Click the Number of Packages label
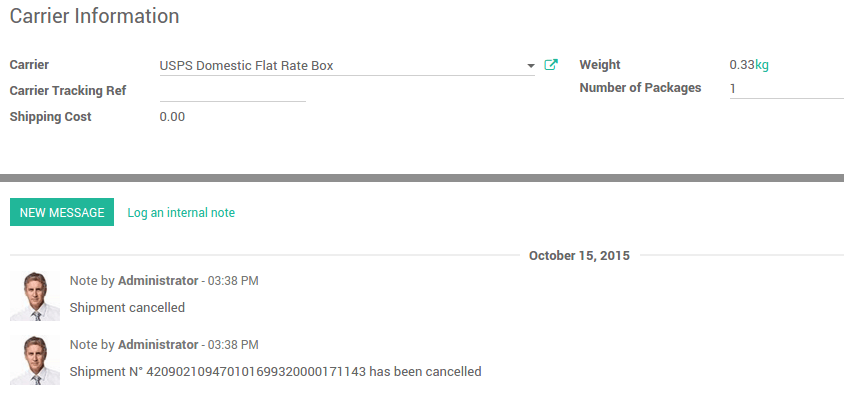Image resolution: width=844 pixels, height=394 pixels. (641, 88)
